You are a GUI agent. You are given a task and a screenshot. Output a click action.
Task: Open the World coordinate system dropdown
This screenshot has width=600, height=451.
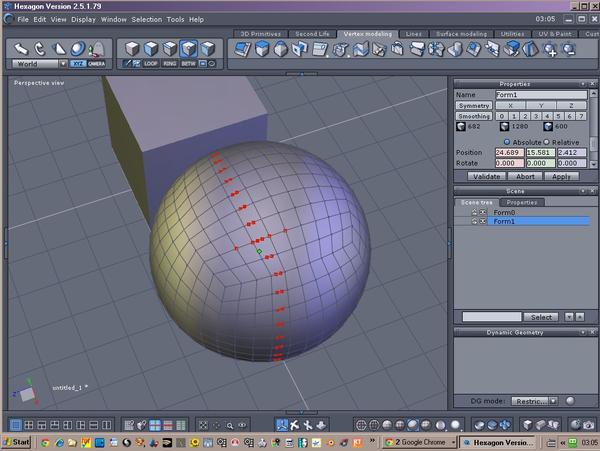point(39,63)
